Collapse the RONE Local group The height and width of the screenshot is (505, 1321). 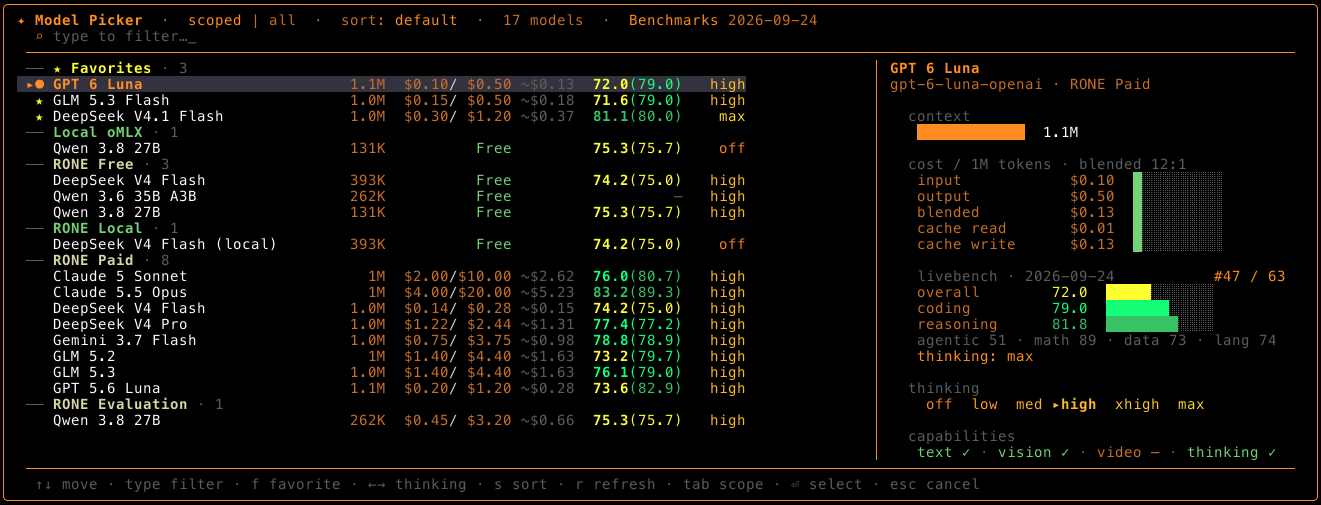click(x=102, y=228)
